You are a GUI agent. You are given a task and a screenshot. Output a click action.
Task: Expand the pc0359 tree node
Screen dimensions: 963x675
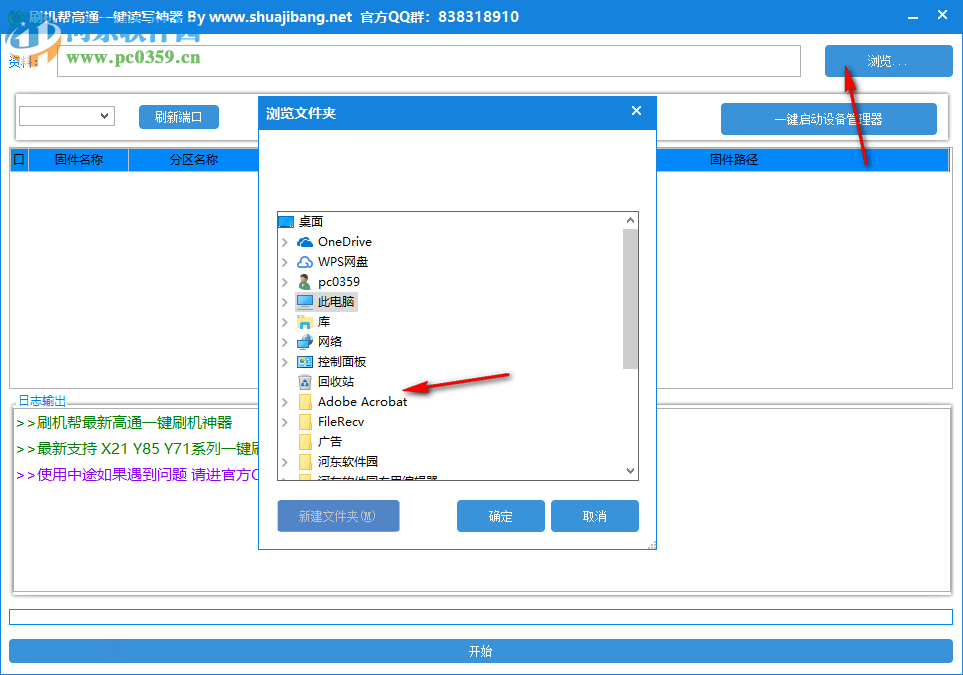[x=285, y=282]
